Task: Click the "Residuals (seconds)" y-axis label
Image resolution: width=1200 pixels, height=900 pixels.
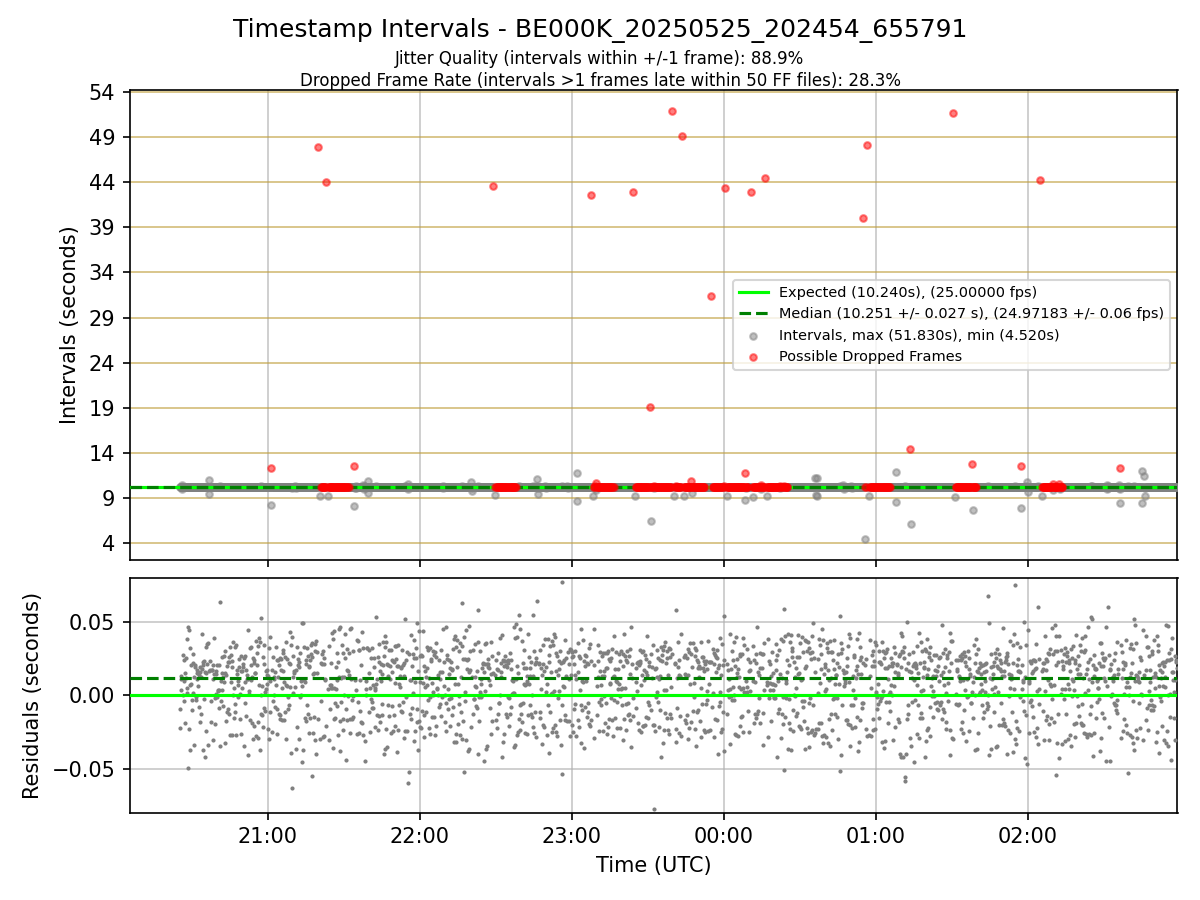Action: pos(32,696)
